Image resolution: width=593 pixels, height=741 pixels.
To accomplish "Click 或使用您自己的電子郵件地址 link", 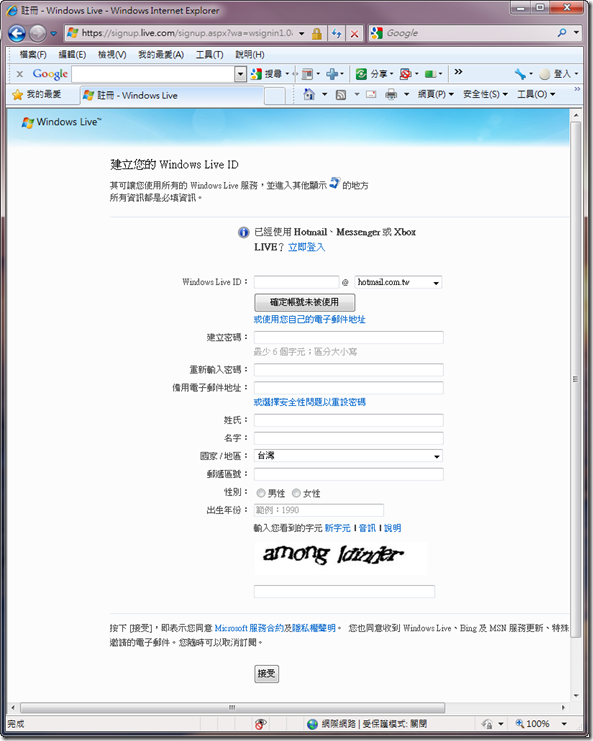I will [x=309, y=319].
